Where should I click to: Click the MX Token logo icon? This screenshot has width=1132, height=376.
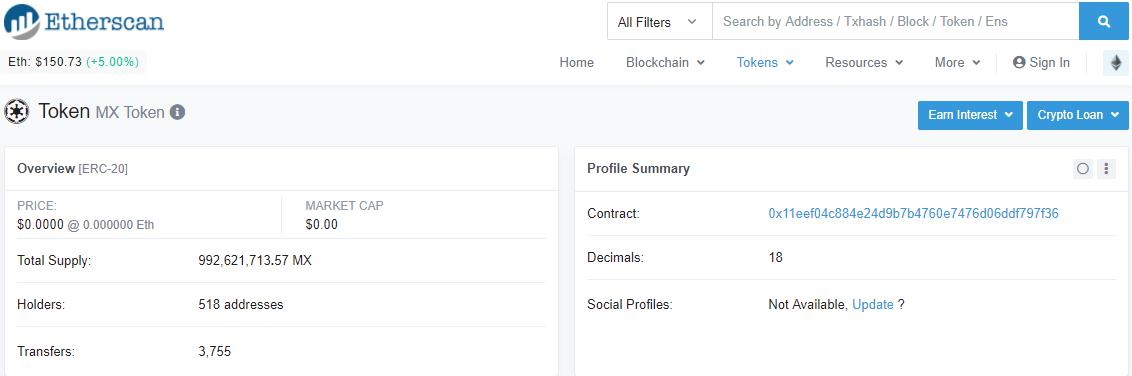17,111
